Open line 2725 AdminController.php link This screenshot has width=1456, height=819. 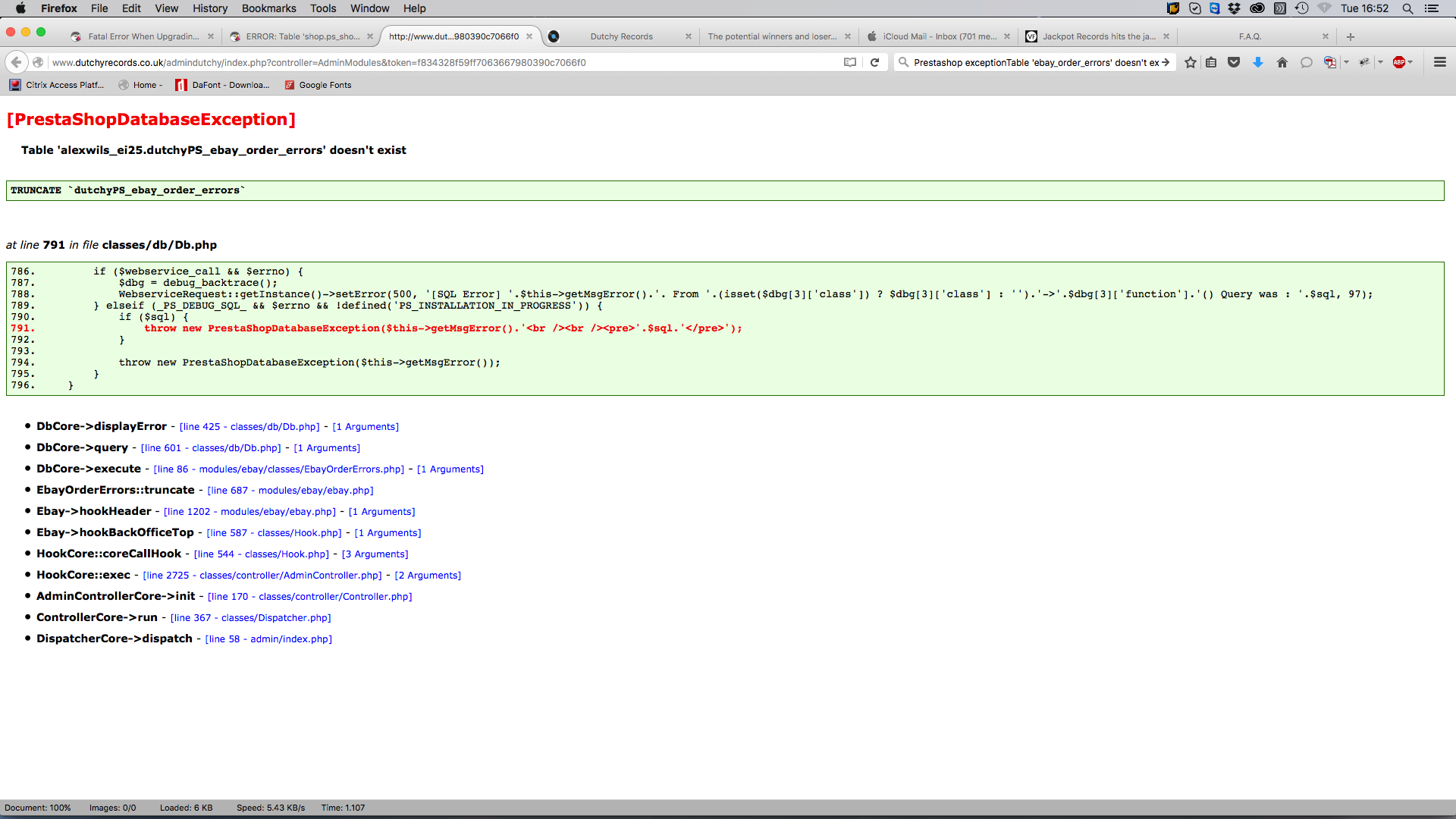262,576
